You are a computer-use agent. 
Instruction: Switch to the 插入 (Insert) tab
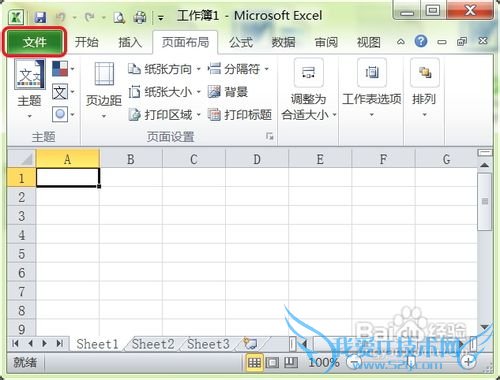click(130, 42)
